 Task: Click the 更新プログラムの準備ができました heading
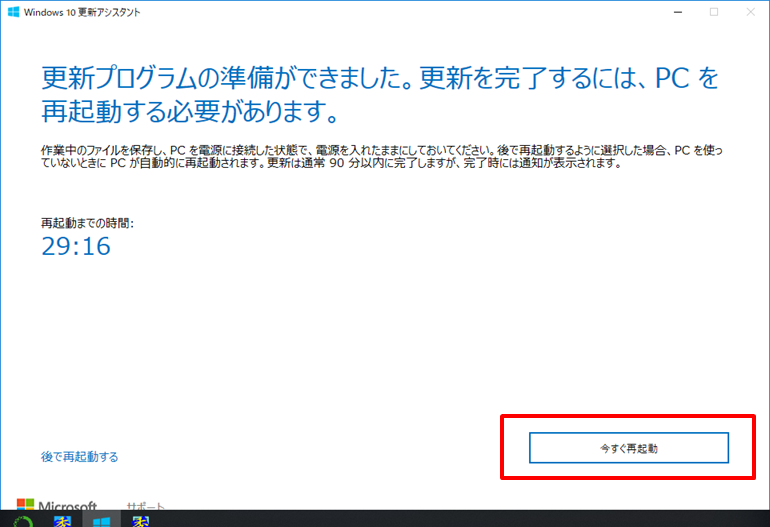pyautogui.click(x=380, y=94)
